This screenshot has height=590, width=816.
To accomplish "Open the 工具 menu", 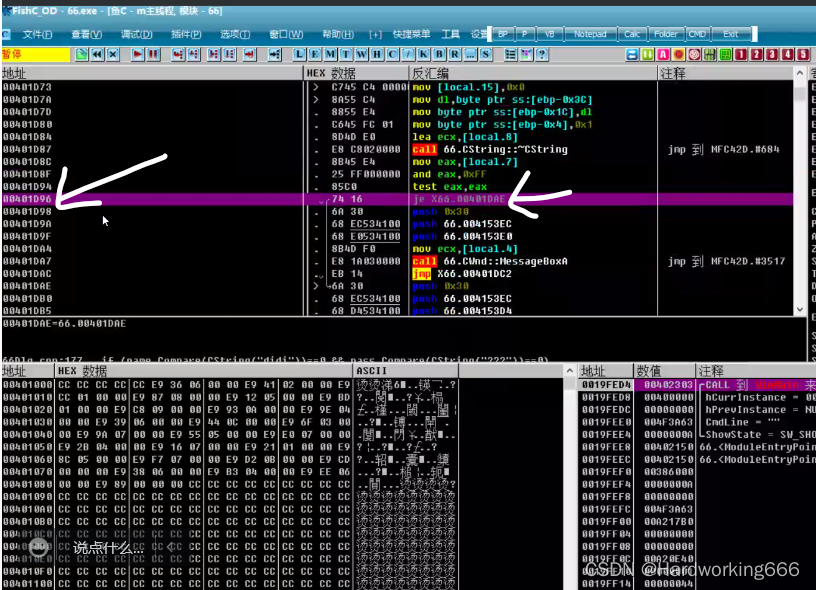I will pos(451,34).
